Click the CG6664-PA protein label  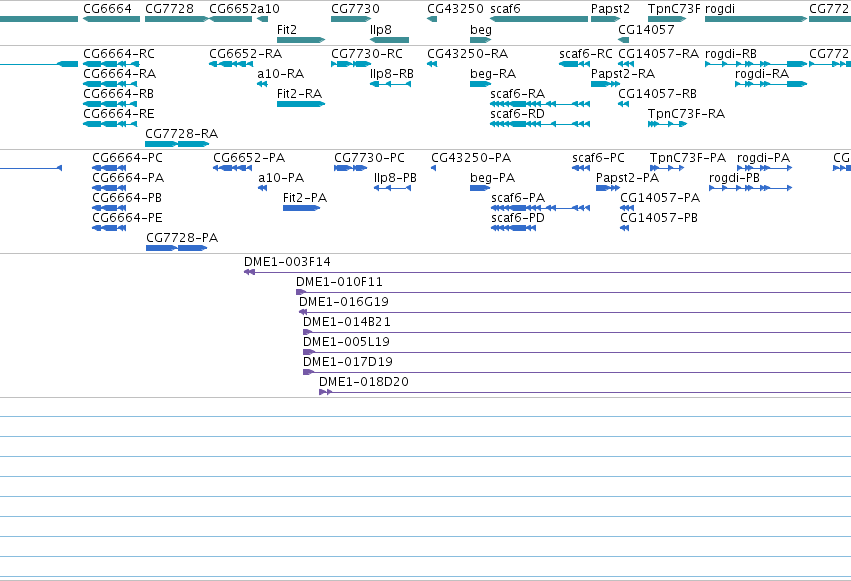click(x=128, y=177)
